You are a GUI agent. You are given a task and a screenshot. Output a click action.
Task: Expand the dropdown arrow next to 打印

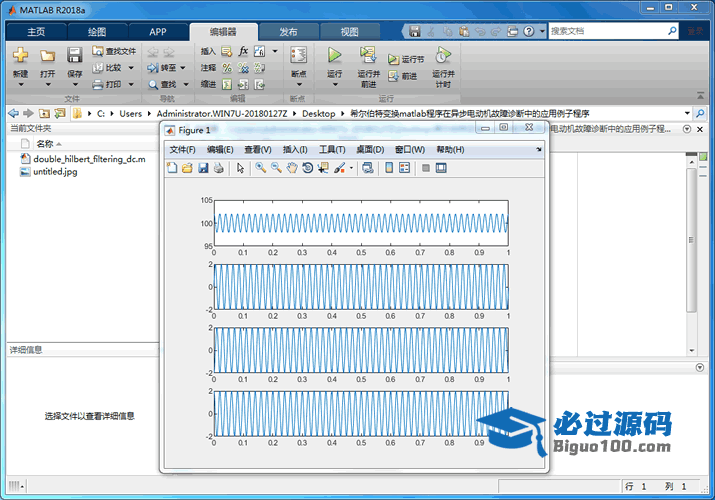[x=131, y=84]
